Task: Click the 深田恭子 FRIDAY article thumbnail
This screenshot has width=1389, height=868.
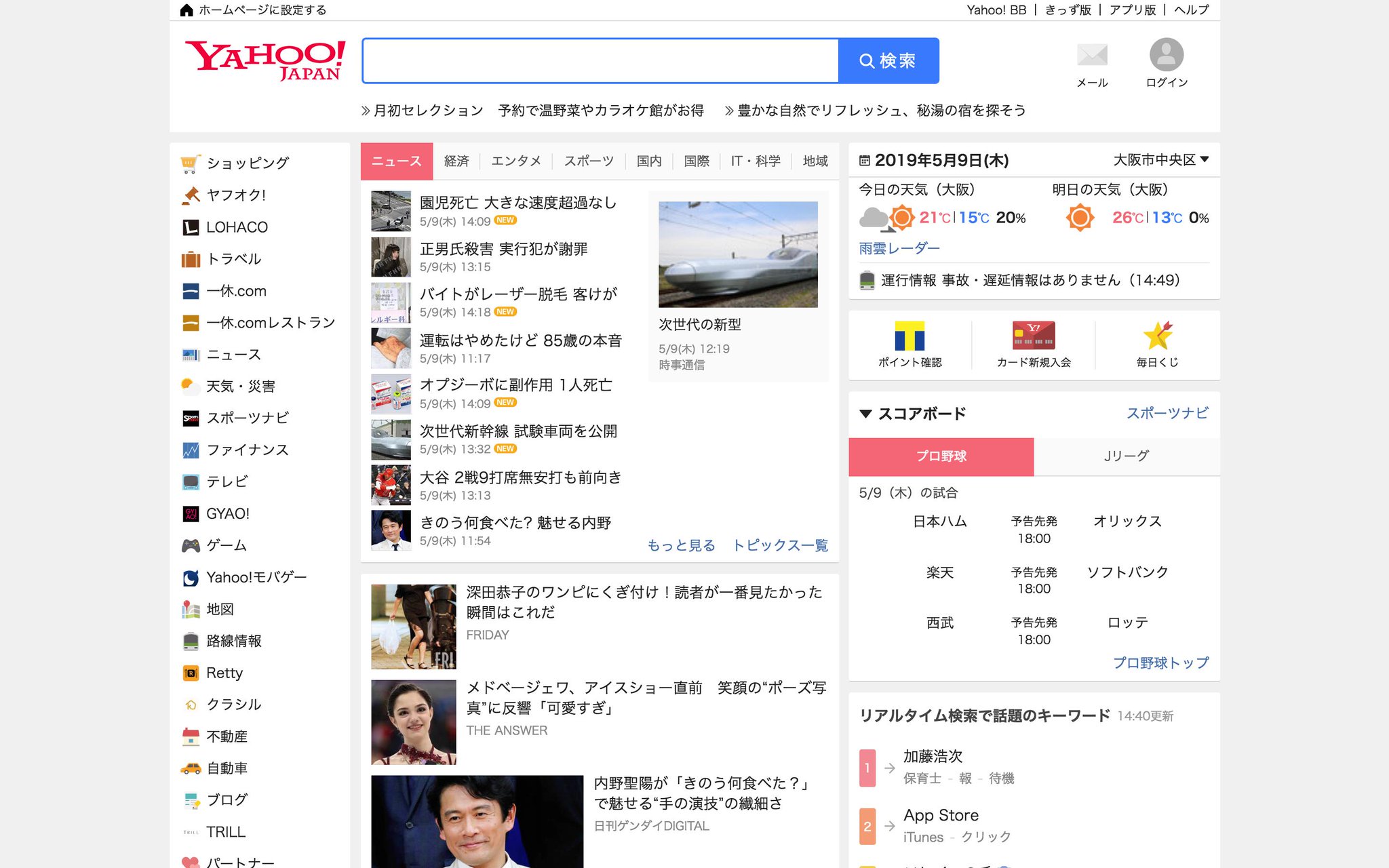Action: [414, 627]
